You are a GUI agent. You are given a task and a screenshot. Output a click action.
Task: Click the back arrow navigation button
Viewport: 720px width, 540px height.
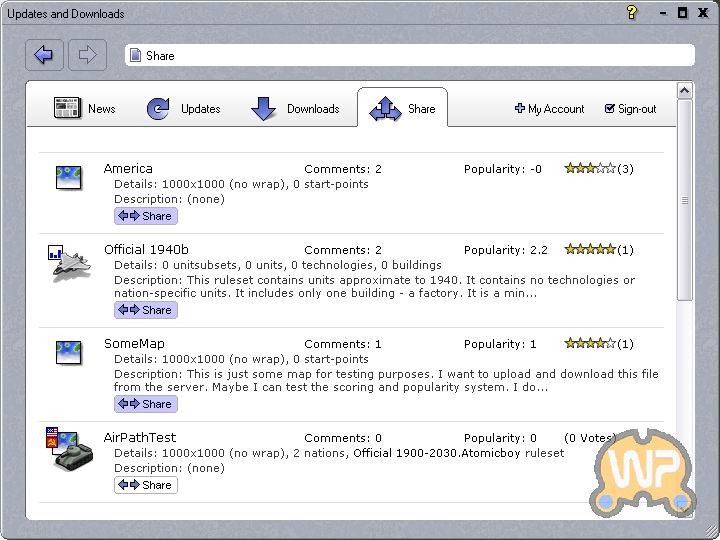44,55
